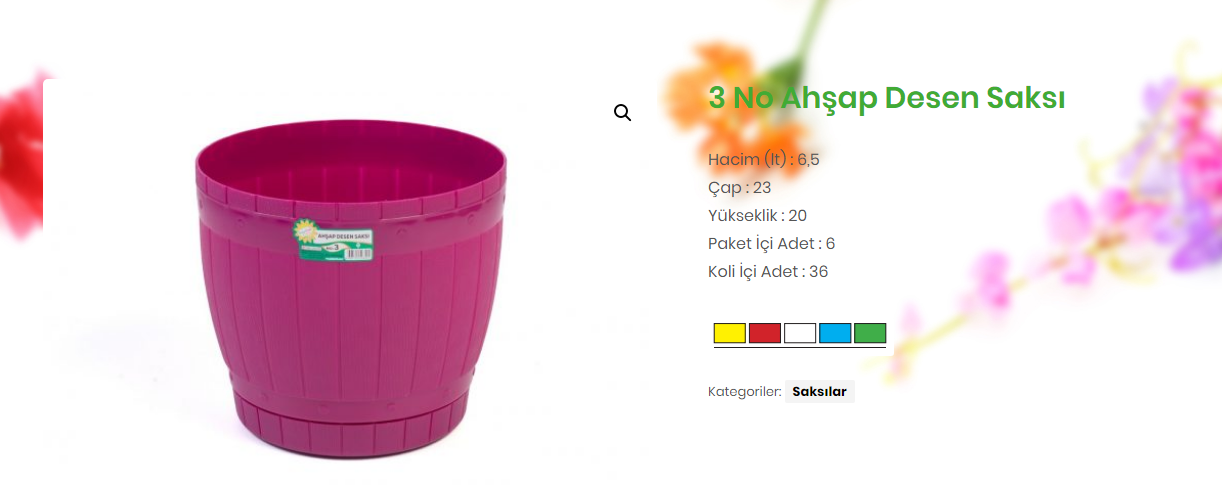Image resolution: width=1222 pixels, height=485 pixels.
Task: Pick the blue color swatch
Action: point(835,333)
